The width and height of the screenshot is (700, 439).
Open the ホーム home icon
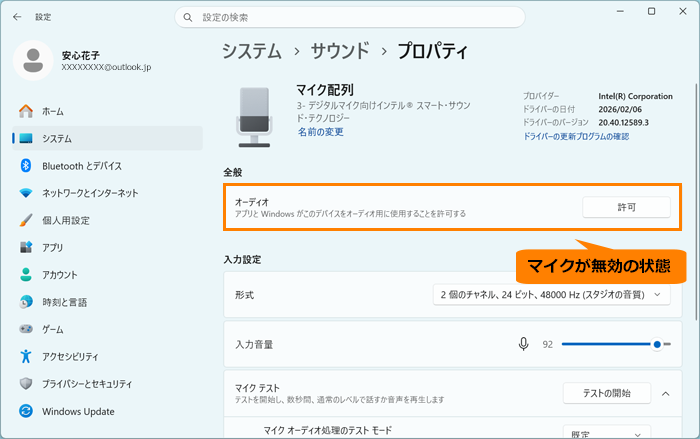26,111
